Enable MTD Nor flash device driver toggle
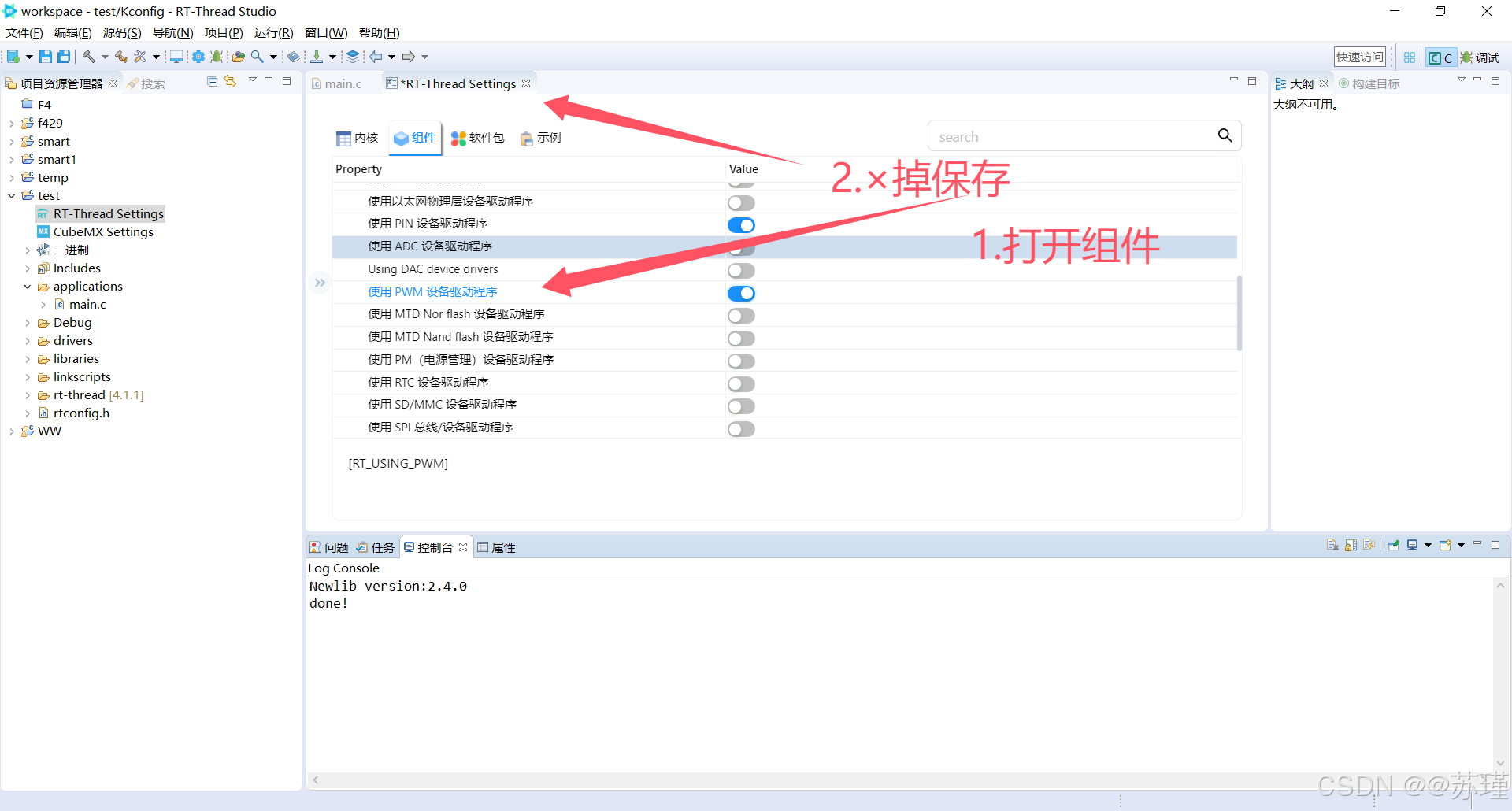Screen dimensions: 1512x811 pyautogui.click(x=741, y=316)
